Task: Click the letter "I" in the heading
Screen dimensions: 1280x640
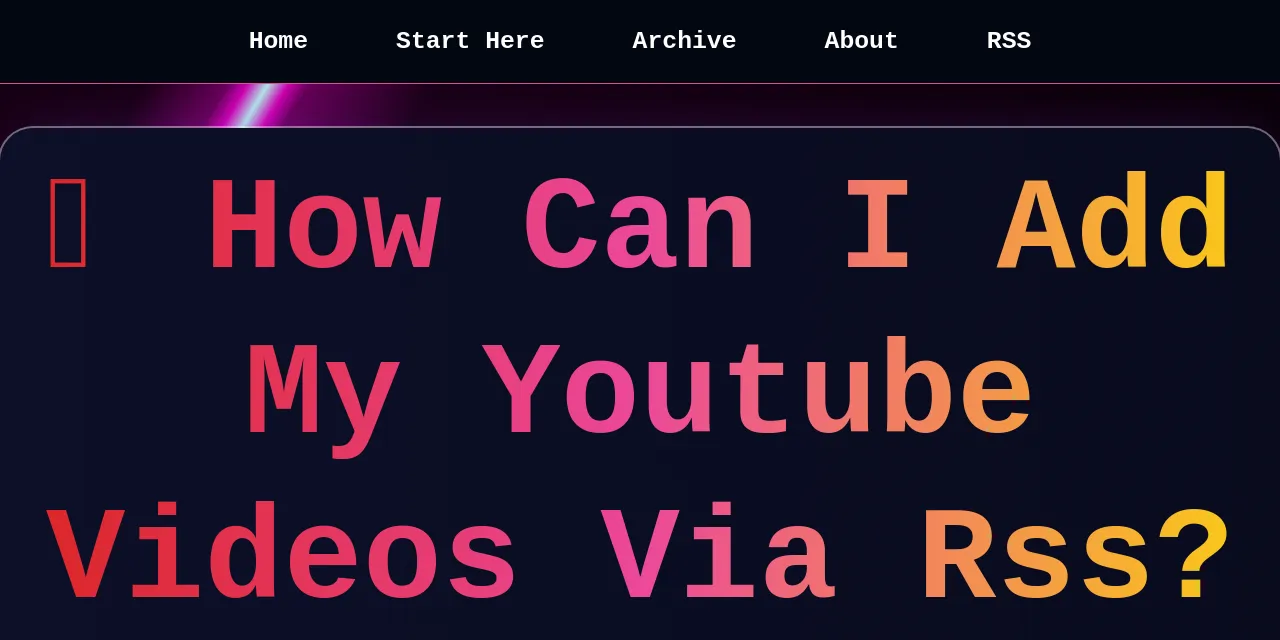Action: [x=877, y=227]
